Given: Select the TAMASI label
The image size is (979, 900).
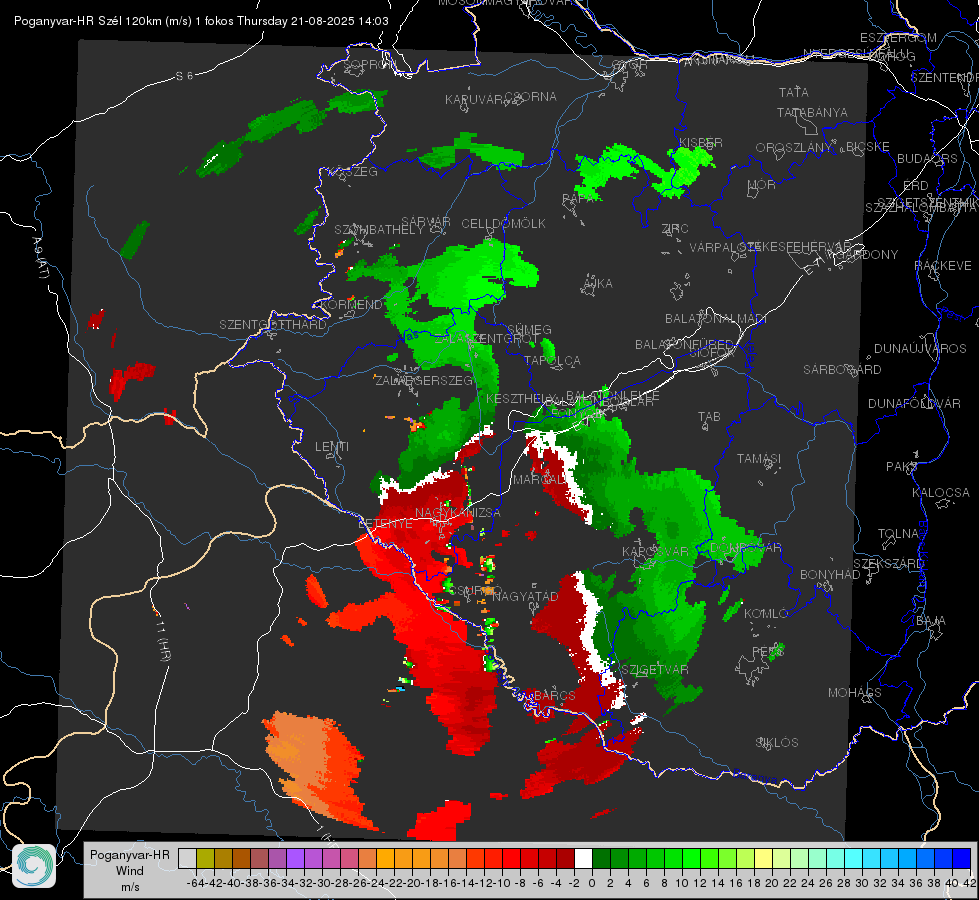Looking at the screenshot, I should (x=759, y=458).
